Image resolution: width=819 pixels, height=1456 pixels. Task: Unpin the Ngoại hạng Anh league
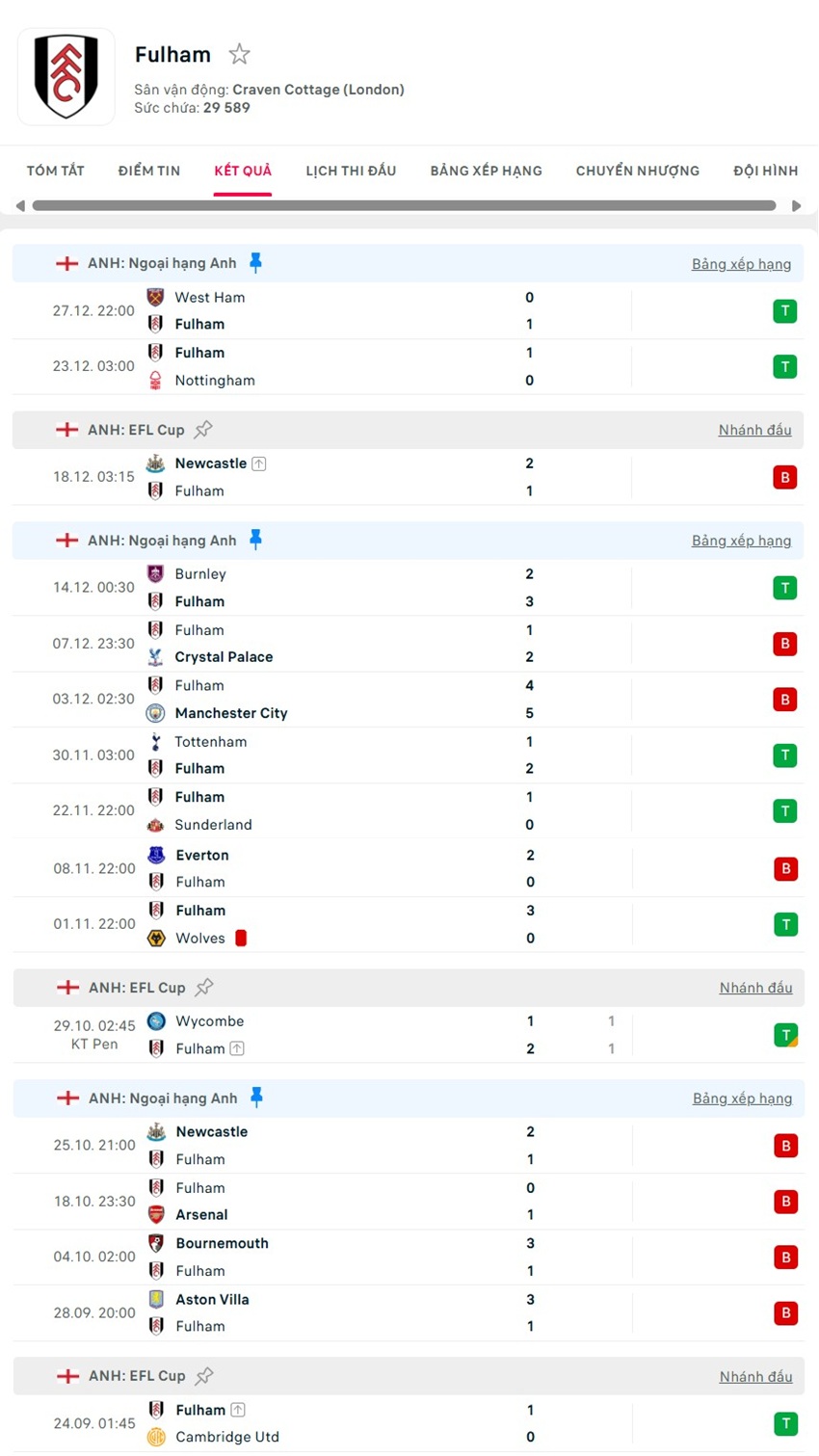pyautogui.click(x=254, y=261)
